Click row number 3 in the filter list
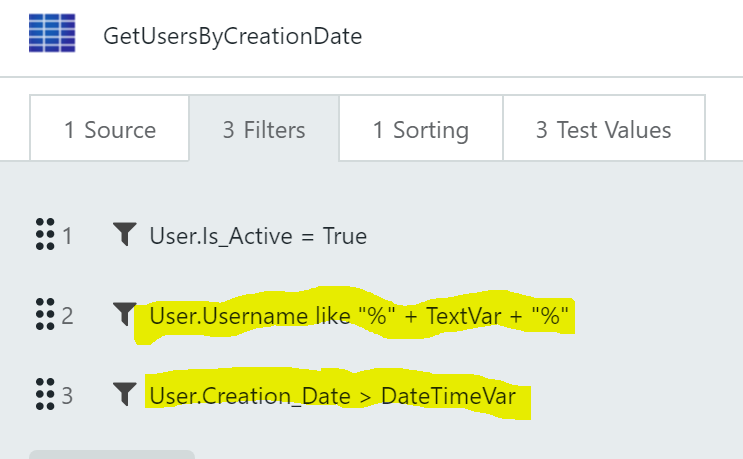Viewport: 743px width, 459px height. [x=67, y=397]
